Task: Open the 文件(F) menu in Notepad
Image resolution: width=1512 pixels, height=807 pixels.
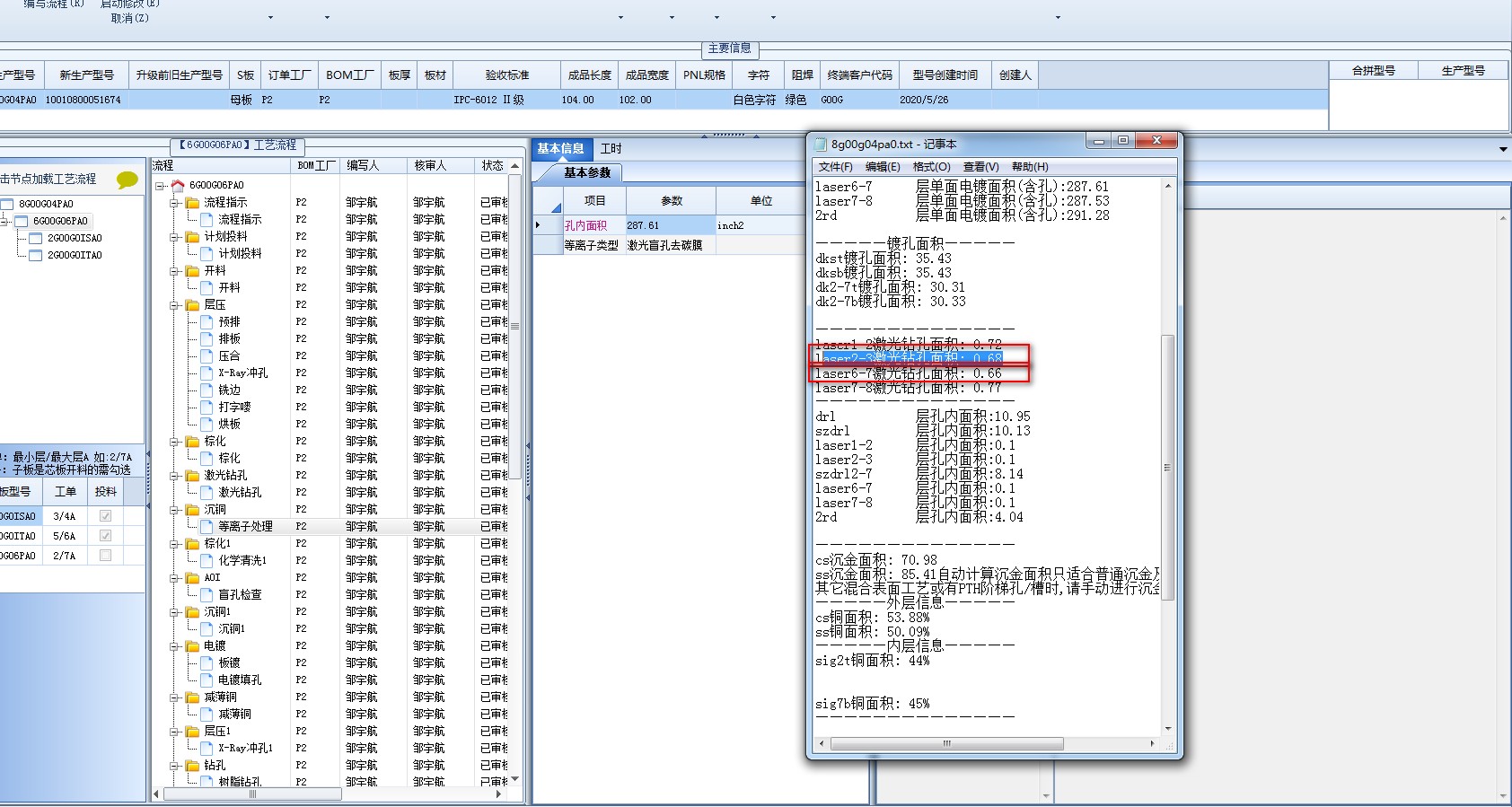Action: 835,167
